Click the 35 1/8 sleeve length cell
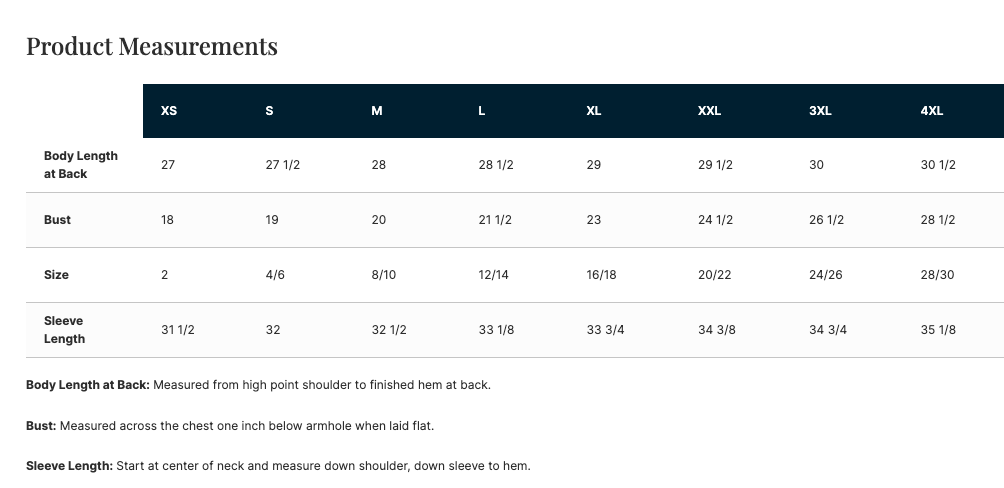This screenshot has height=488, width=1004. 938,330
